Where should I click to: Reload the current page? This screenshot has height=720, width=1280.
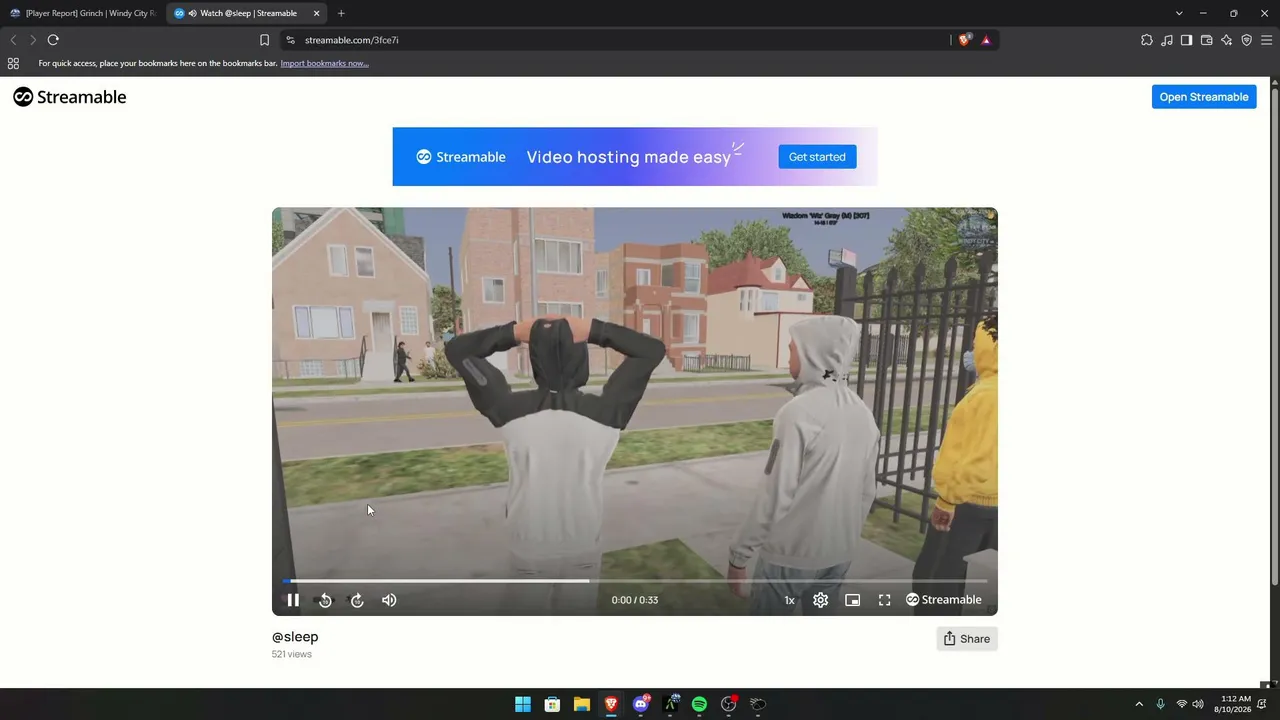coord(53,40)
